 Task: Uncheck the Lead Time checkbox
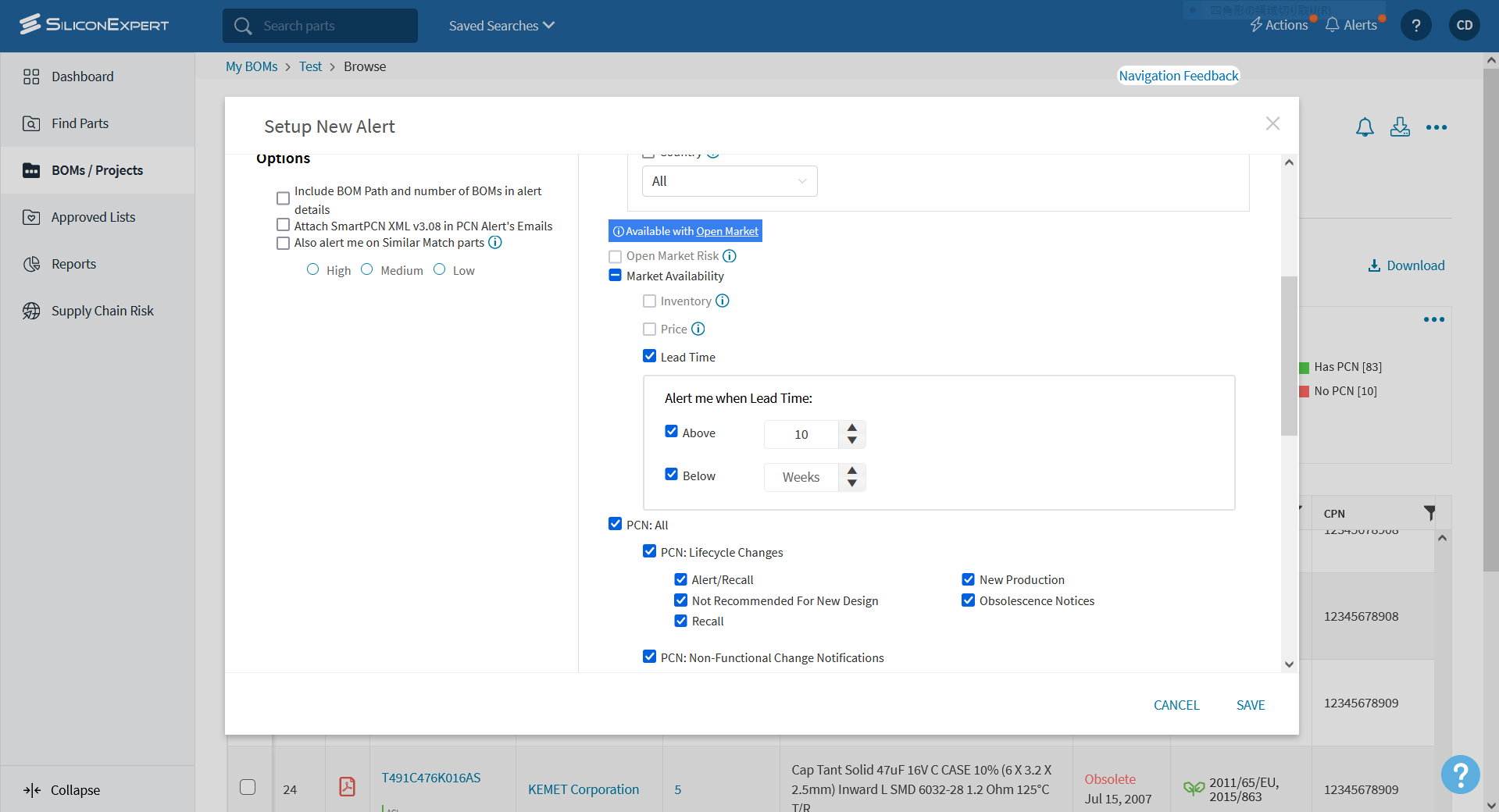[649, 356]
